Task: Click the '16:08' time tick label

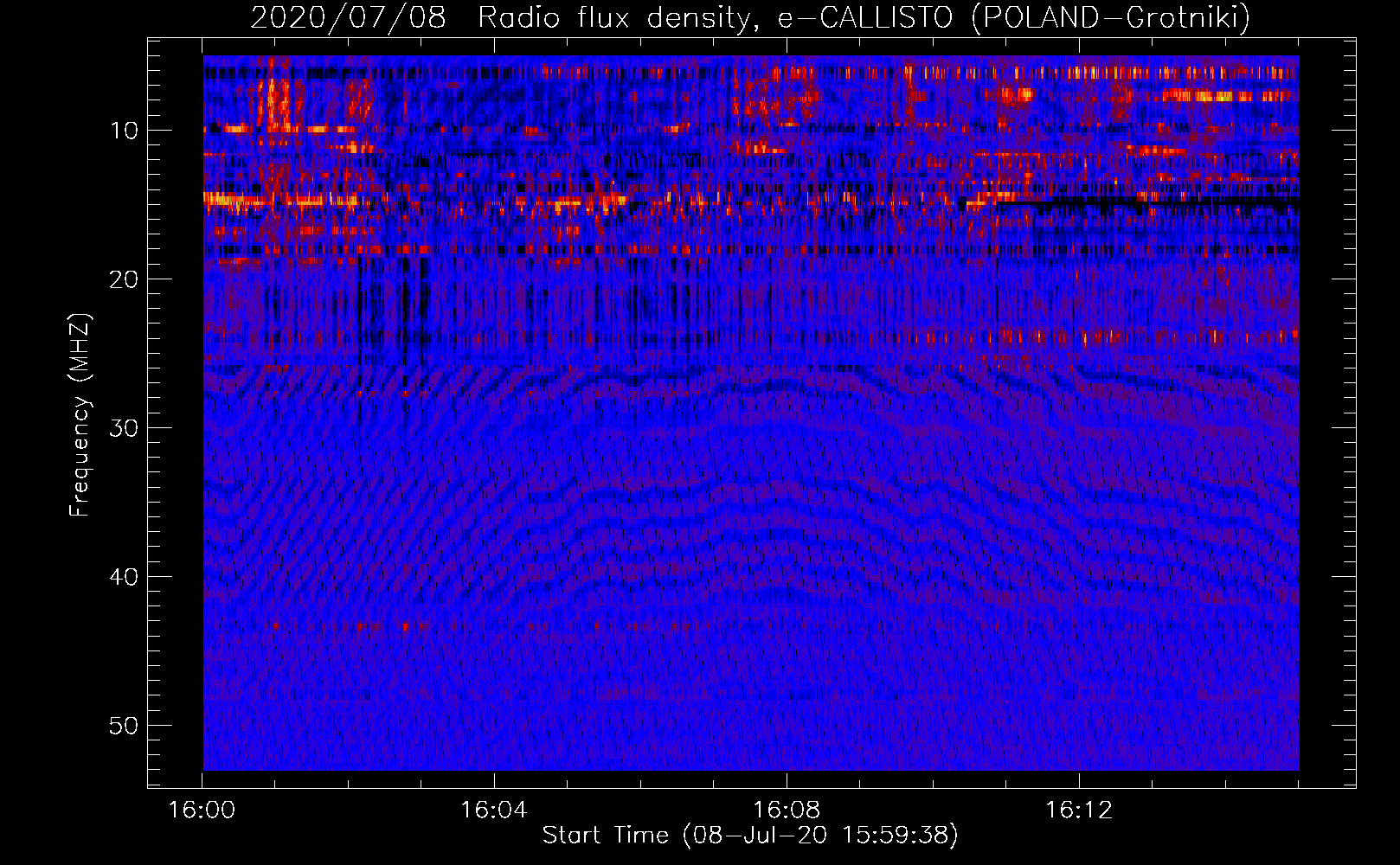Action: (787, 810)
